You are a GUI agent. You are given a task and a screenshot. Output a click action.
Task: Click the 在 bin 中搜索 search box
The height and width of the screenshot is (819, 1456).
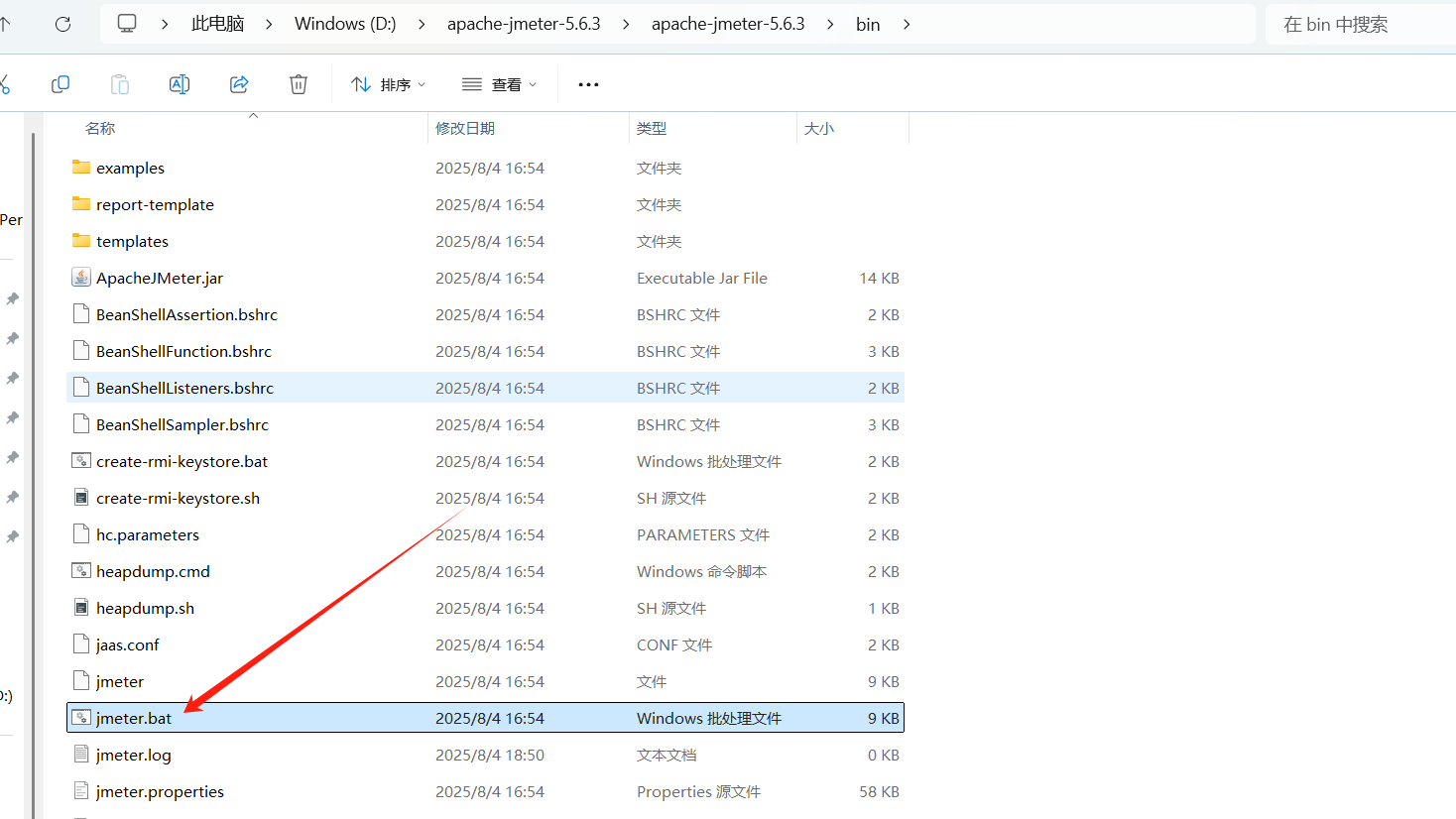1360,24
